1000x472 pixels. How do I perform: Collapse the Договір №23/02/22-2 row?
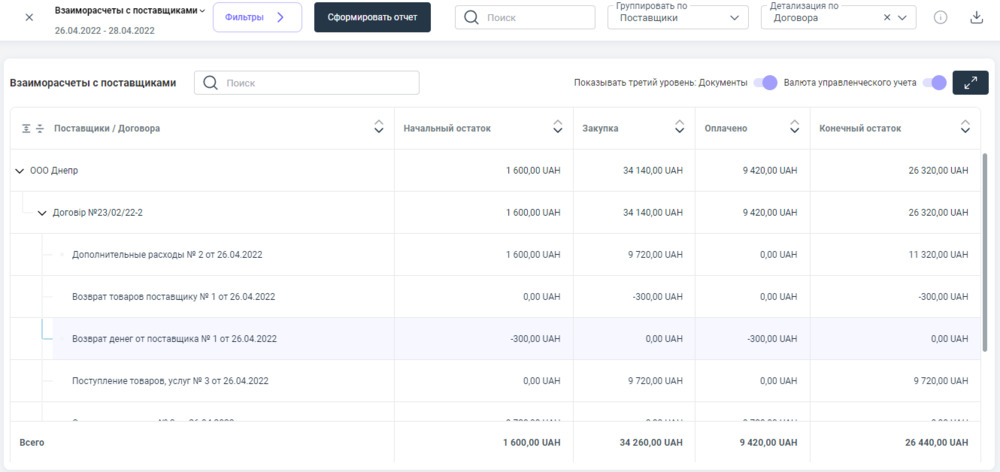pyautogui.click(x=41, y=213)
